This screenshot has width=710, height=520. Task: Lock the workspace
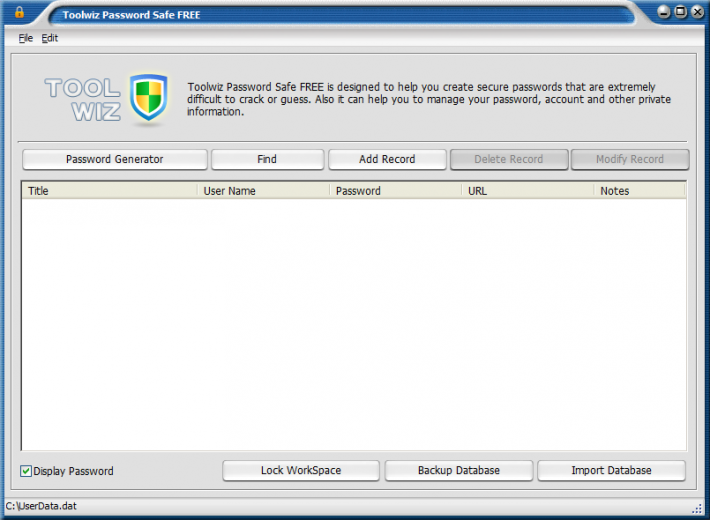301,471
